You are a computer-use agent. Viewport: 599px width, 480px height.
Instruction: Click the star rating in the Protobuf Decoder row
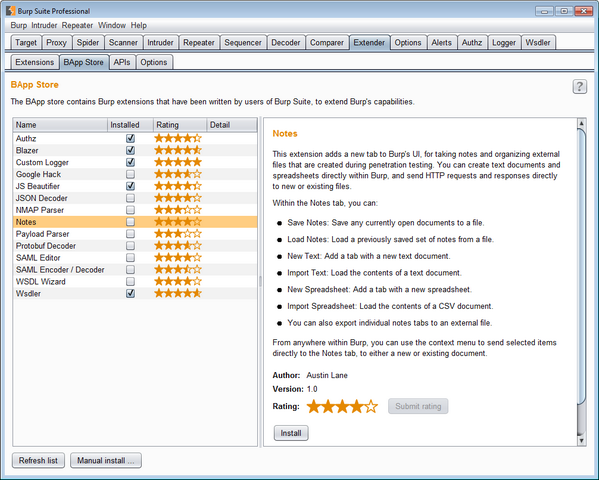point(178,246)
